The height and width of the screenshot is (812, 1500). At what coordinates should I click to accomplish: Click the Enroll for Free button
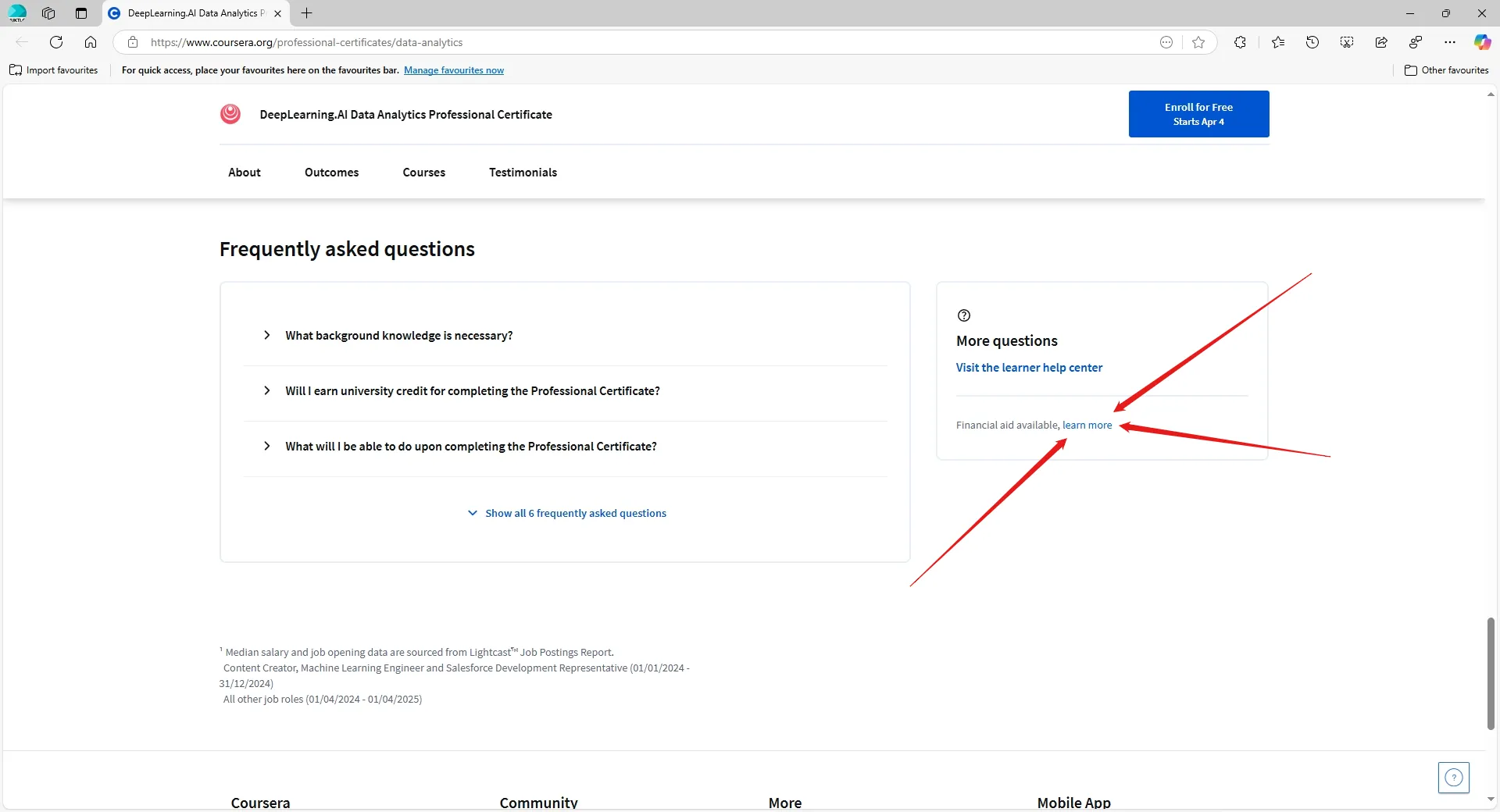pyautogui.click(x=1198, y=114)
